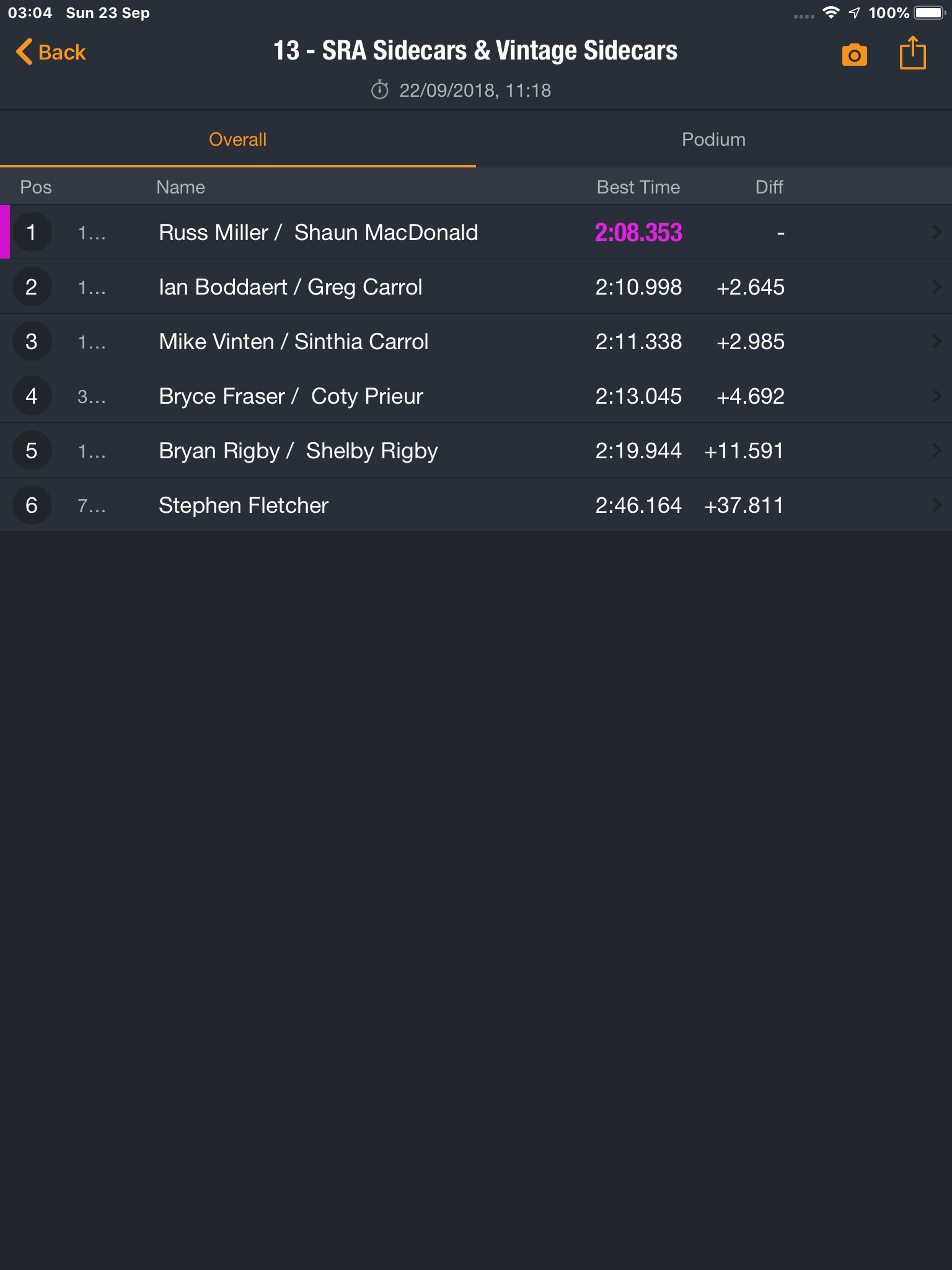Screen dimensions: 952x1270
Task: Expand Stephen Fletcher row chevron
Action: pyautogui.click(x=937, y=505)
